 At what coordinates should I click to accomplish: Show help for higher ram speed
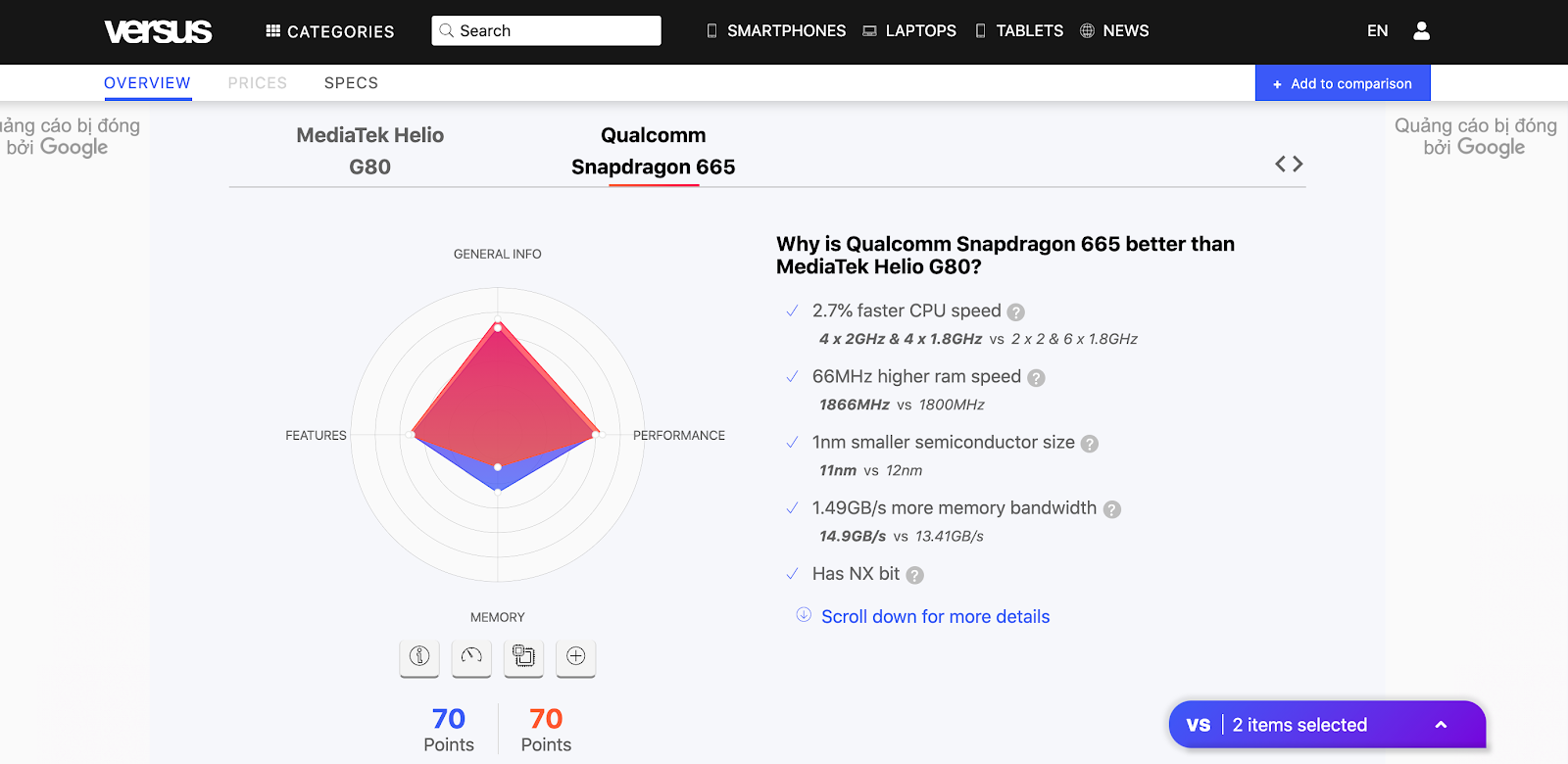(x=1036, y=378)
